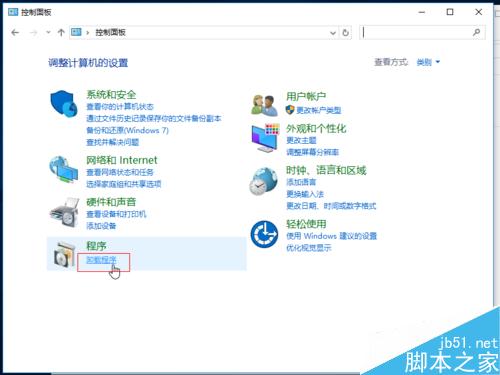500x375 pixels.
Task: Click 通过文件历史记录保存你的文件备份副本 link
Action: click(x=154, y=118)
